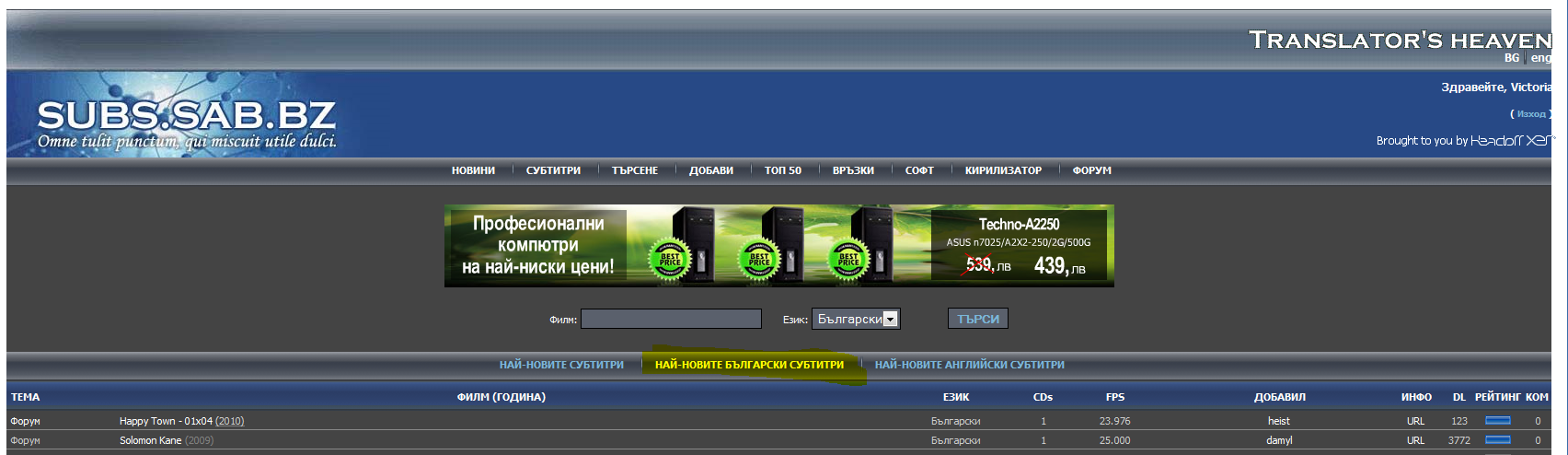Image resolution: width=1568 pixels, height=455 pixels.
Task: Go to the ФОРУМ page
Action: (x=1091, y=170)
